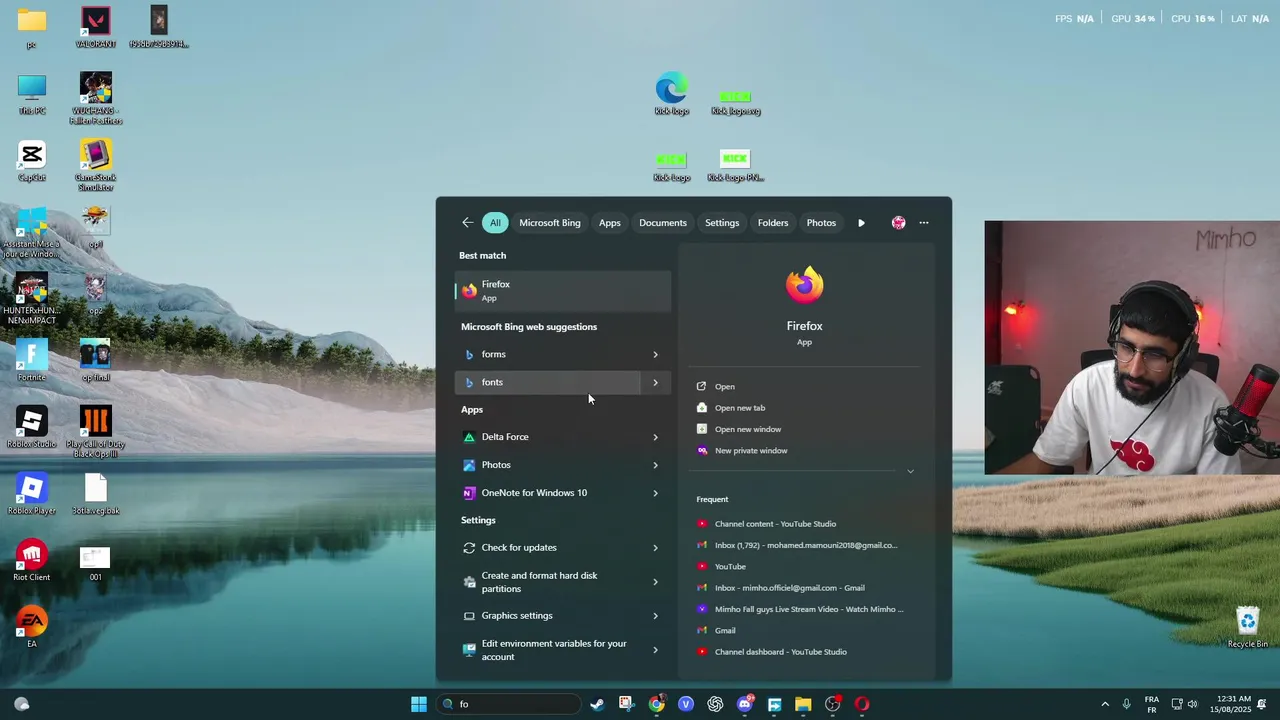Switch to the Photos filter tab
Screen dimensions: 1280x720
coord(821,223)
